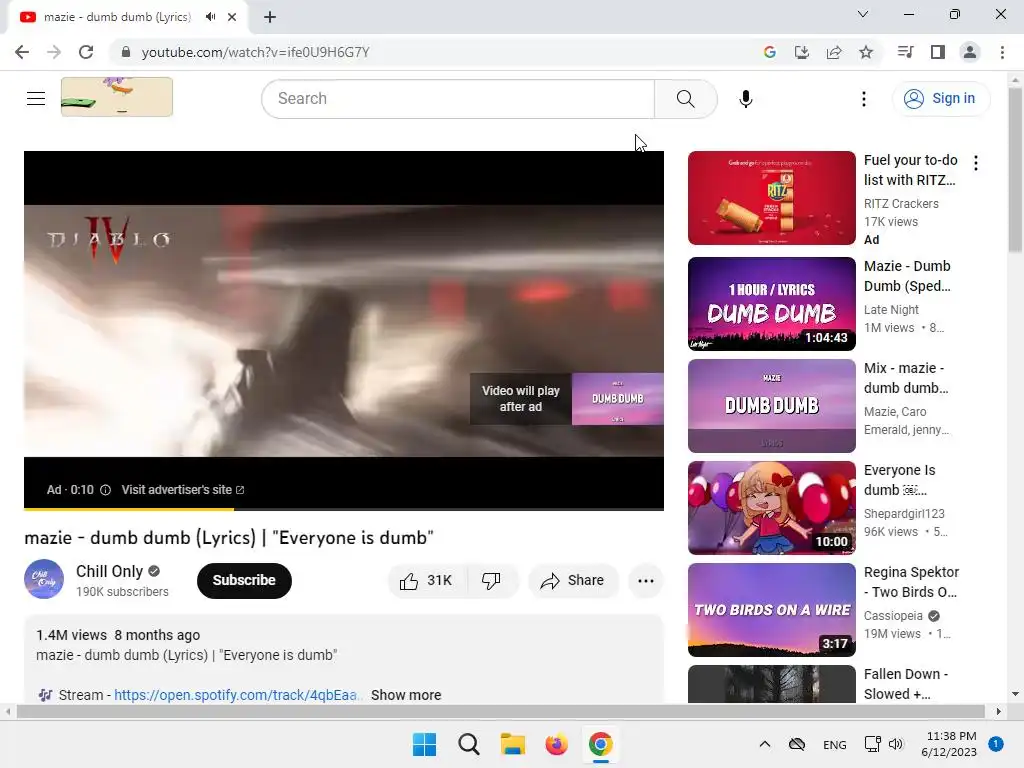The width and height of the screenshot is (1024, 768).
Task: Open Chrome media controls icon
Action: point(905,52)
